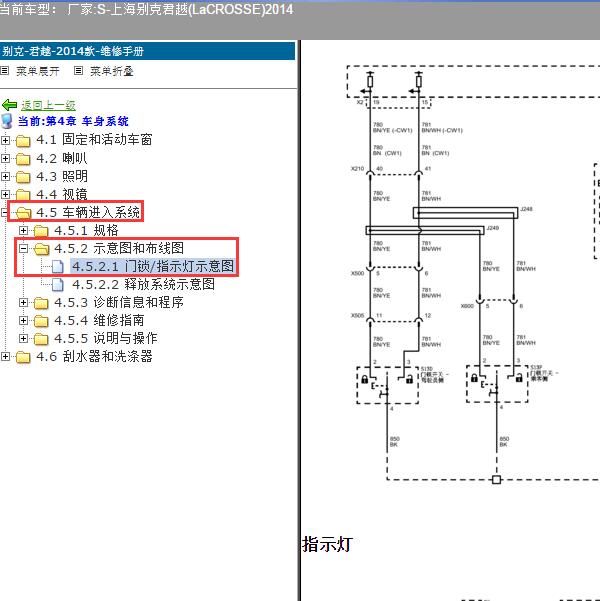This screenshot has height=601, width=600.
Task: Click the 返回上一级 back link
Action: [x=48, y=105]
